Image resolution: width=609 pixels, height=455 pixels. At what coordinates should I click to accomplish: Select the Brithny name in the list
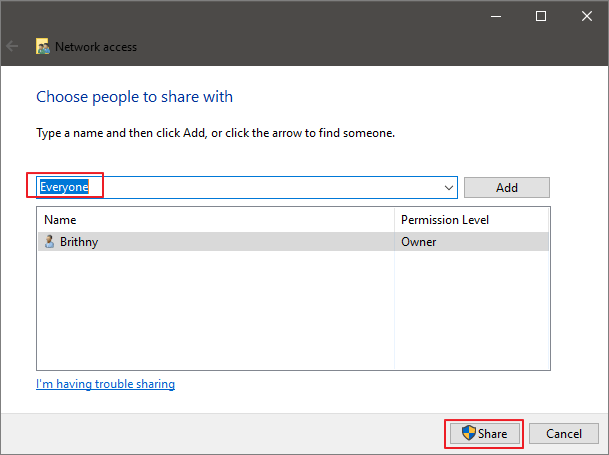click(79, 241)
